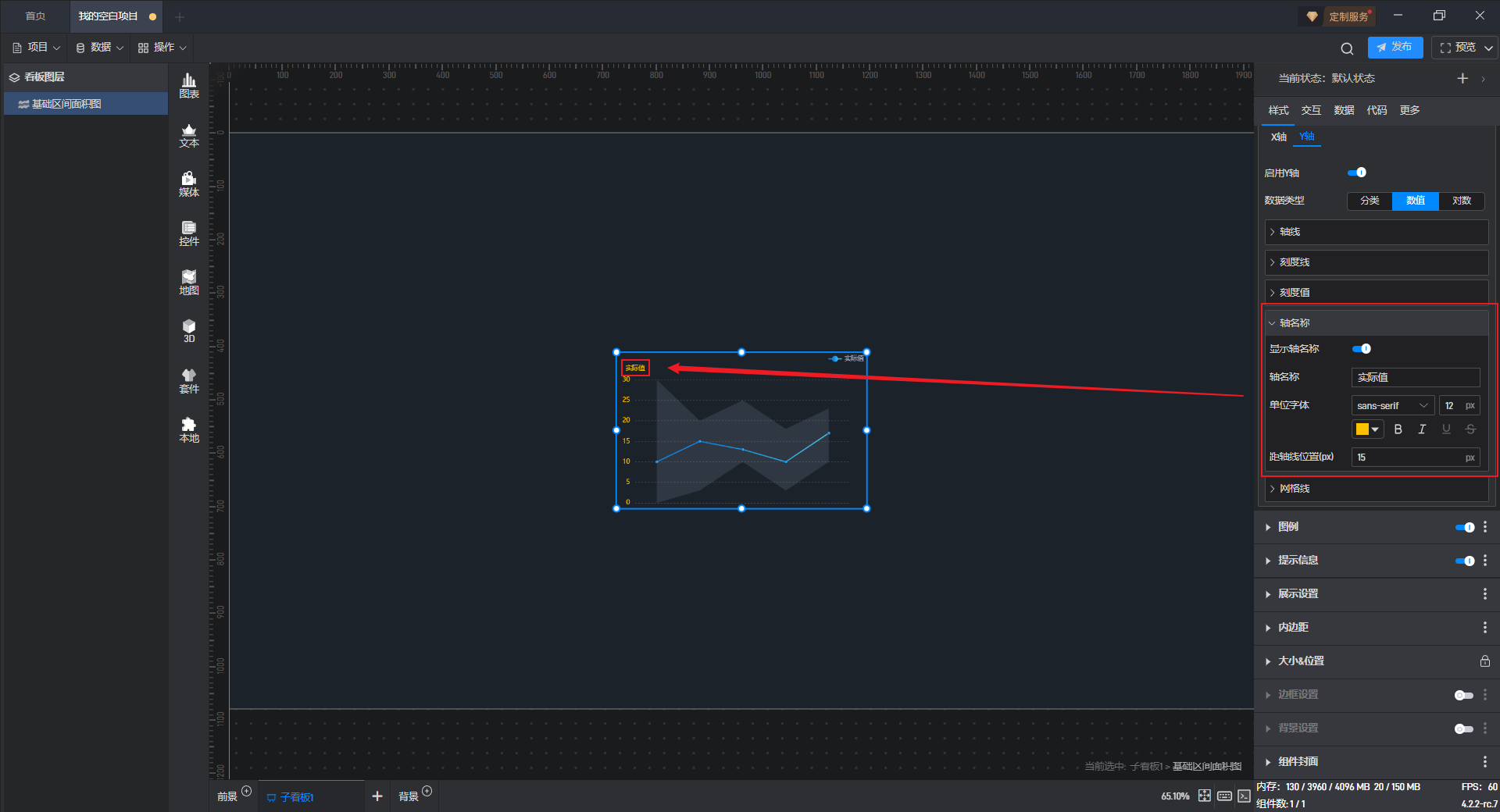
Task: Open keyboard shortcuts icon in status bar
Action: (x=1224, y=796)
